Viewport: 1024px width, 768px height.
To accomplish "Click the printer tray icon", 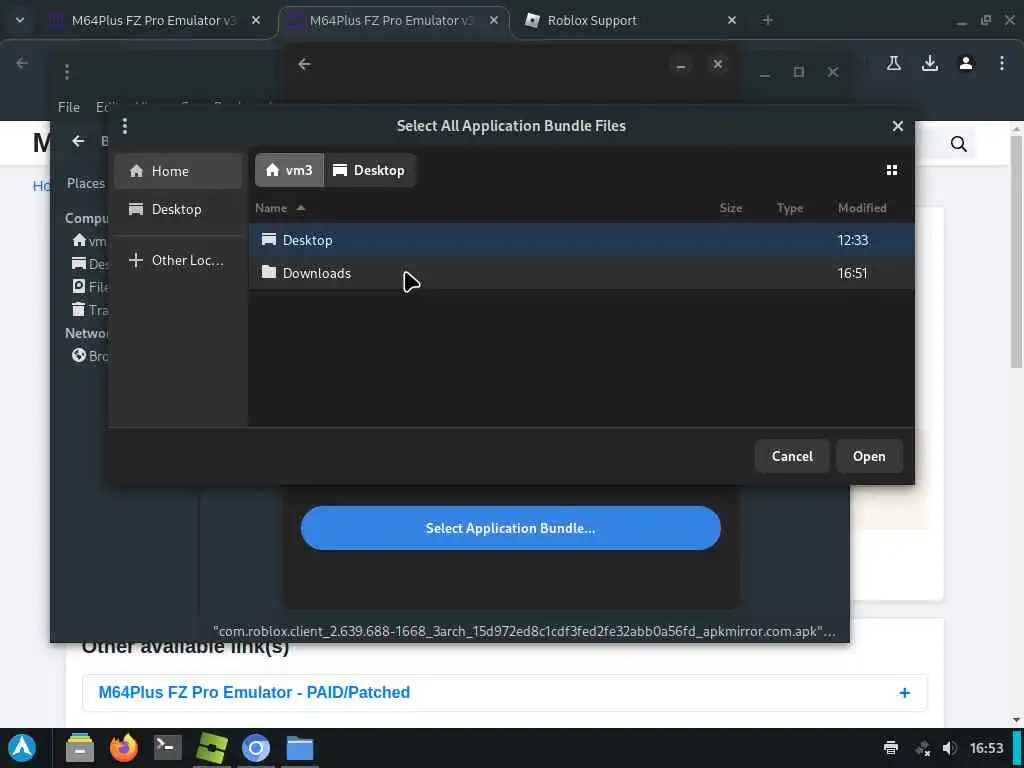I will [891, 748].
